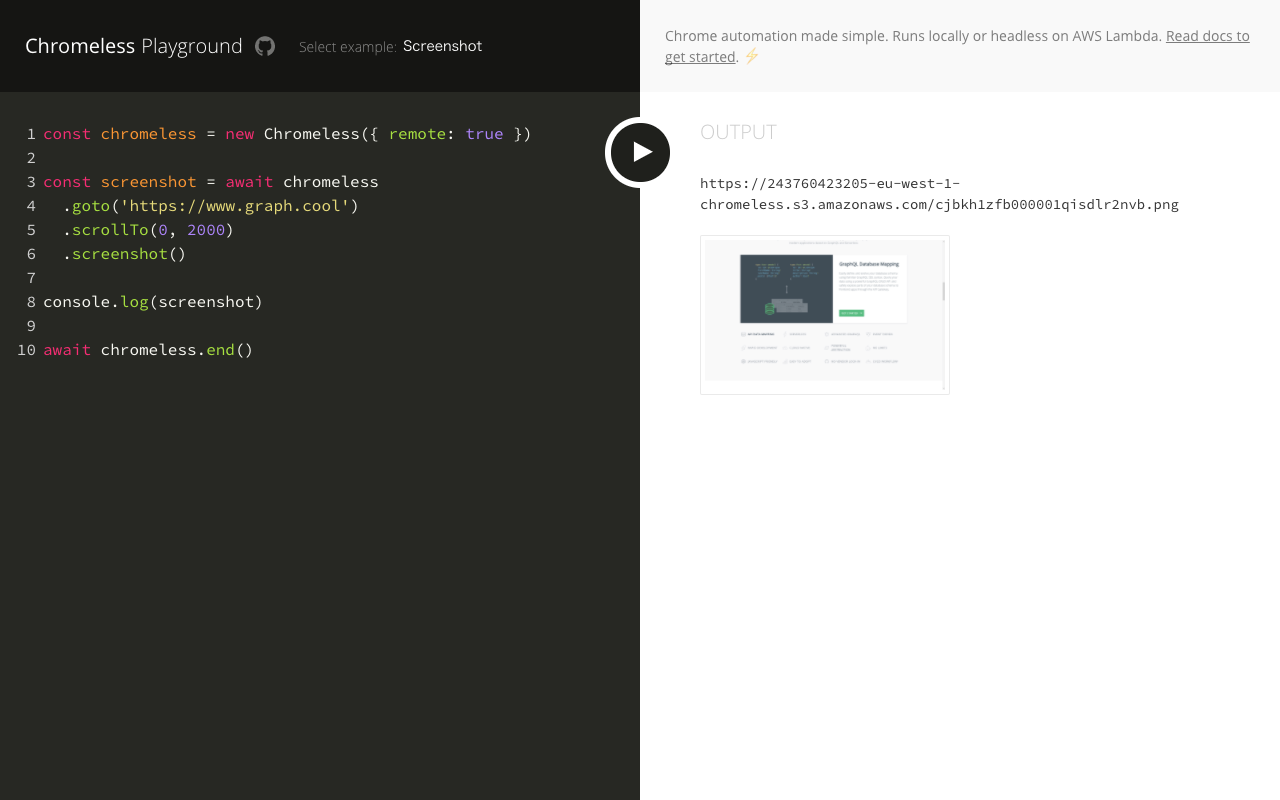The width and height of the screenshot is (1280, 800).
Task: Place cursor on the .screenshot() line
Action: (124, 254)
